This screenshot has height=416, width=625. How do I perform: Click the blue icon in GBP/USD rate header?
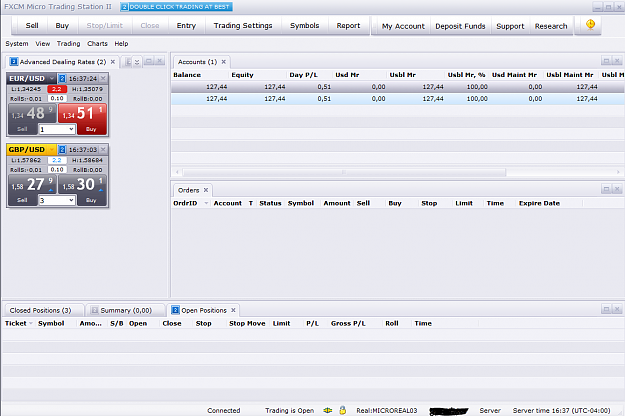[x=62, y=149]
